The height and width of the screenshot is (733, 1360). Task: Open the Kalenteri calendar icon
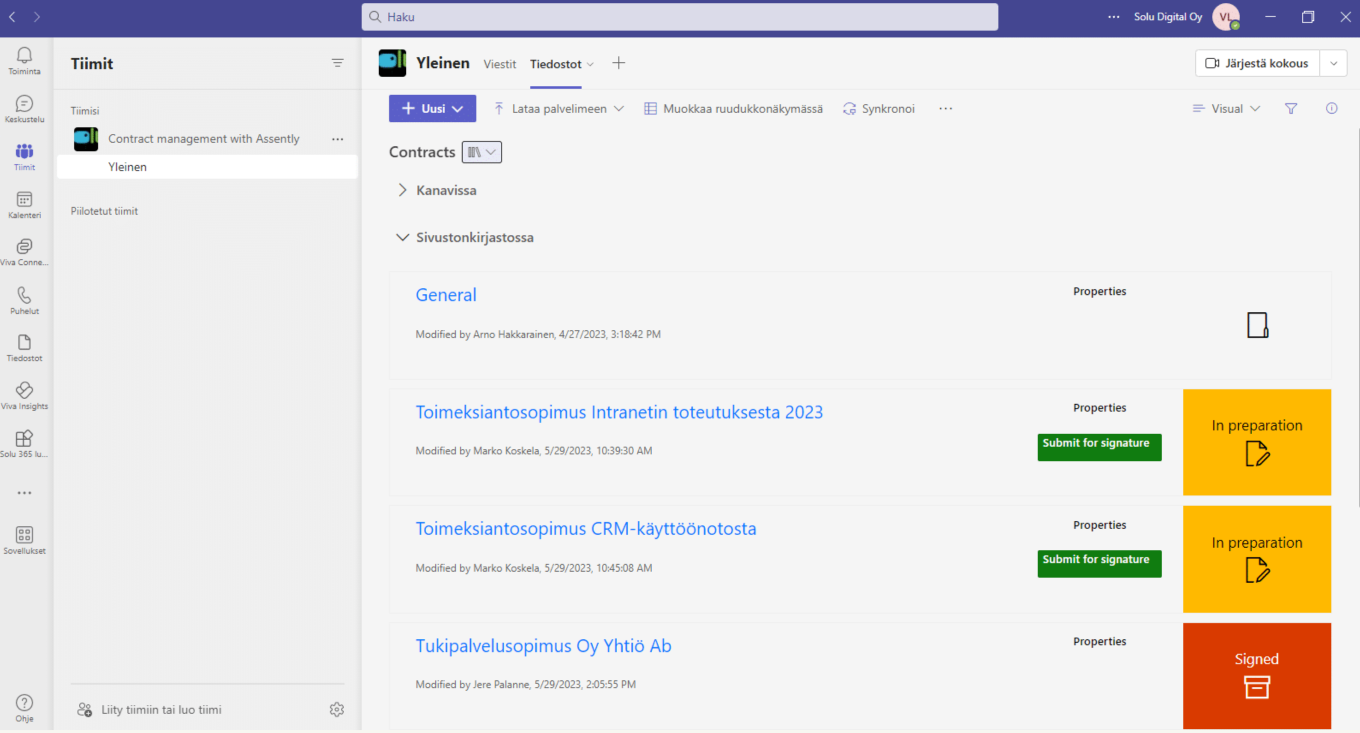24,204
